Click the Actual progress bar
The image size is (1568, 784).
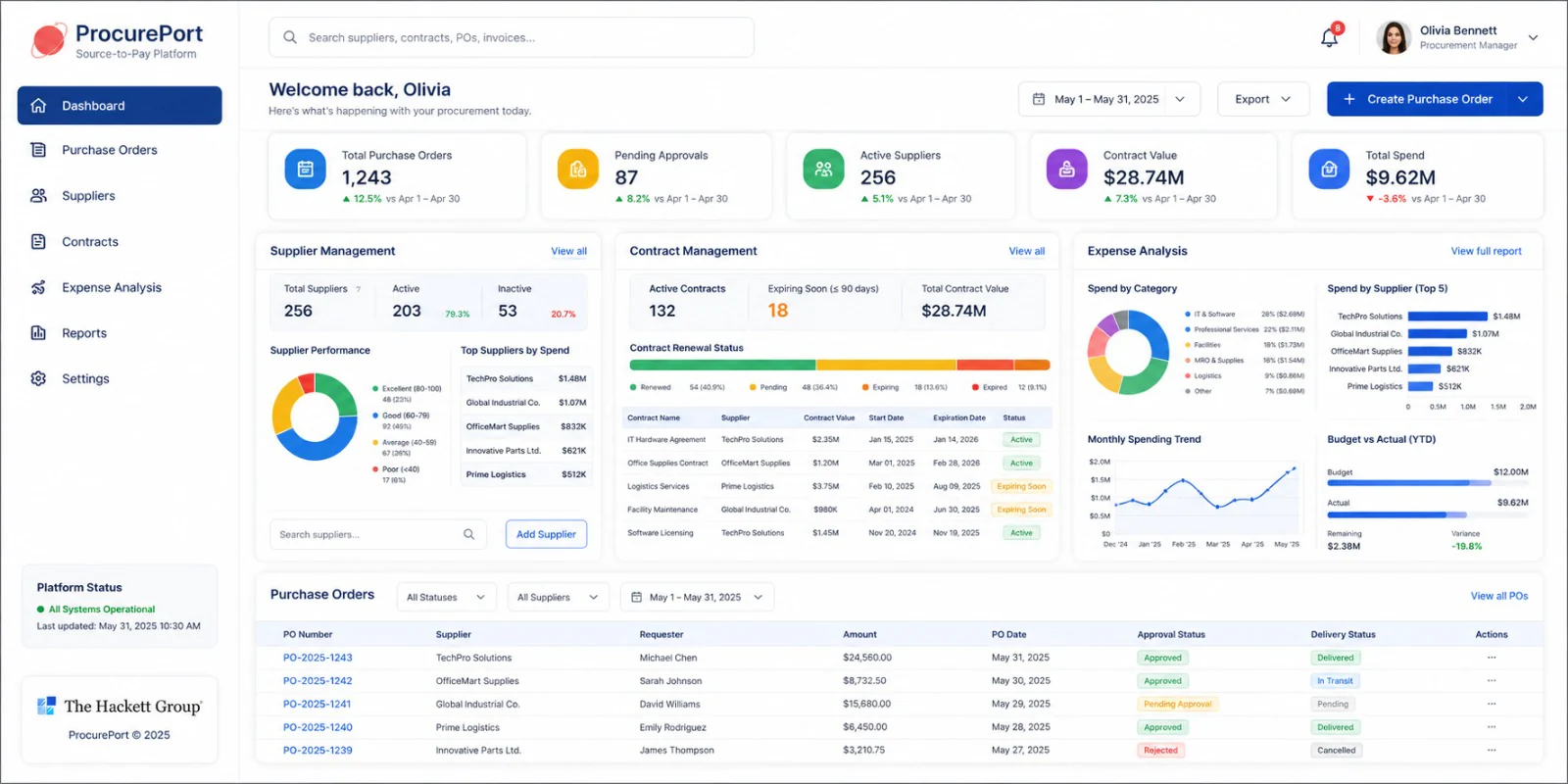(1427, 514)
